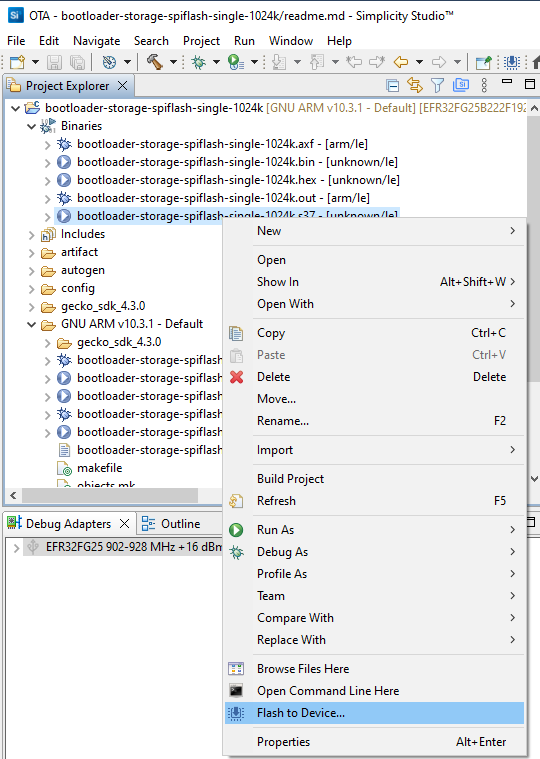Image resolution: width=540 pixels, height=759 pixels.
Task: Expand EFR32FG25 902-928 MHz debug adapter
Action: click(x=16, y=548)
